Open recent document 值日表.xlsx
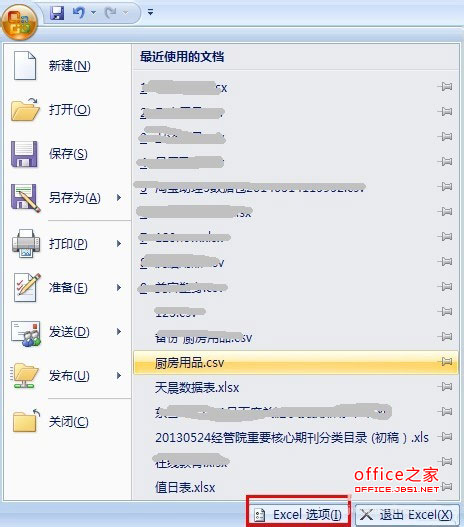 pyautogui.click(x=185, y=487)
